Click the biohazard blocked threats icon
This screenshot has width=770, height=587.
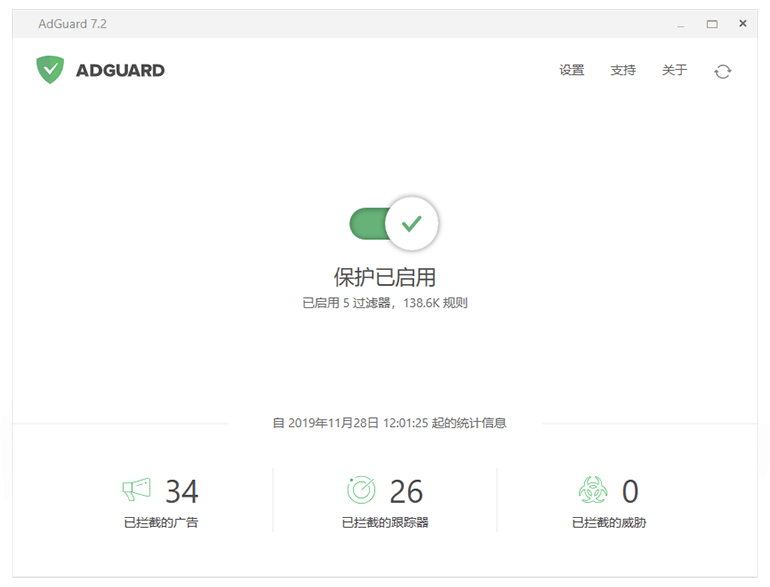pyautogui.click(x=593, y=490)
